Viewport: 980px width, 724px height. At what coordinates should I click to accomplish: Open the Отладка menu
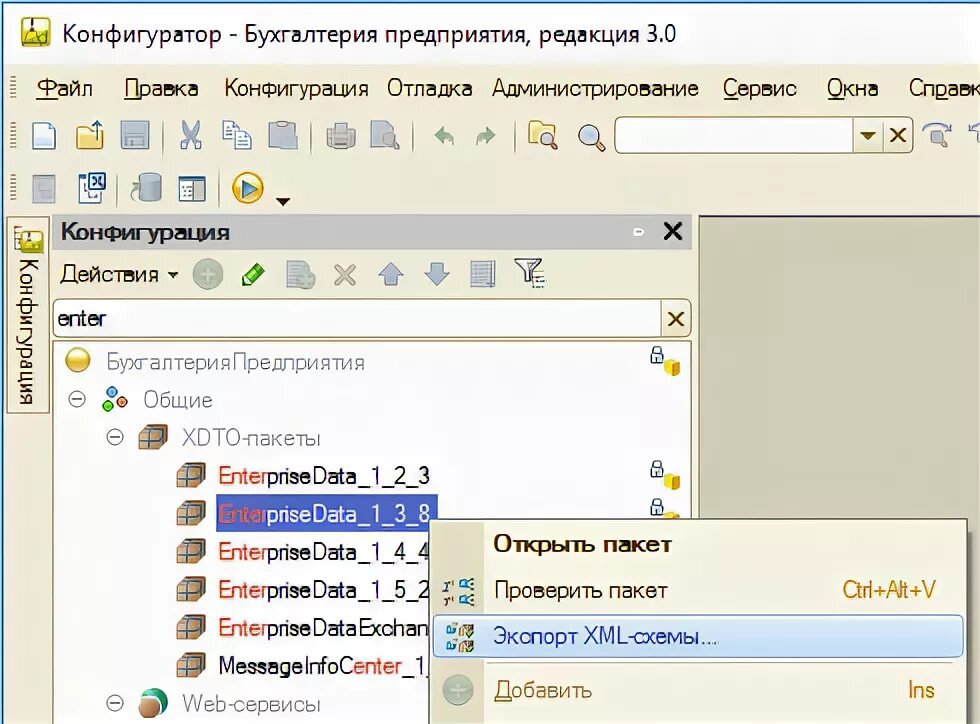point(429,88)
